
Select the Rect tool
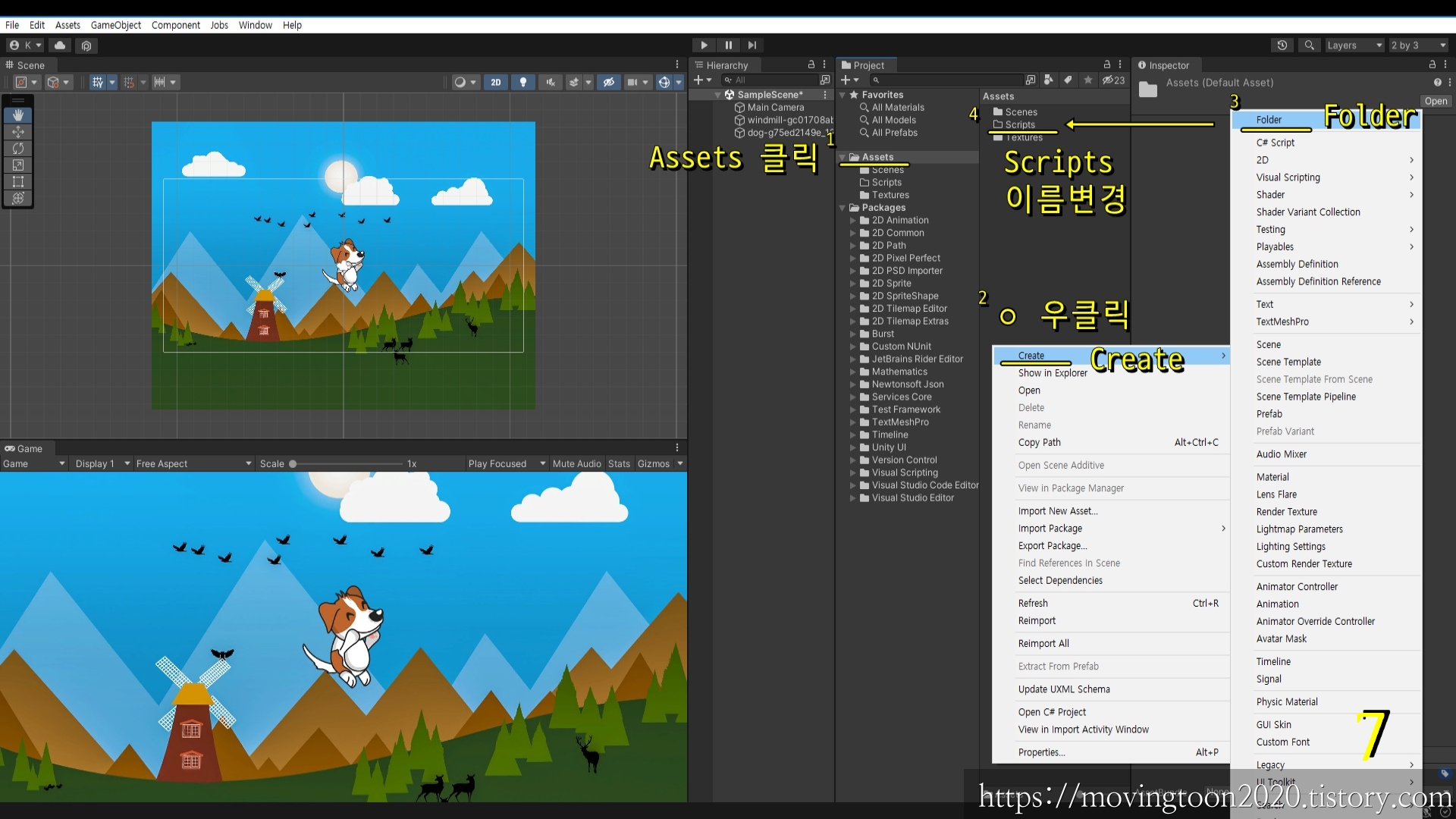(18, 182)
